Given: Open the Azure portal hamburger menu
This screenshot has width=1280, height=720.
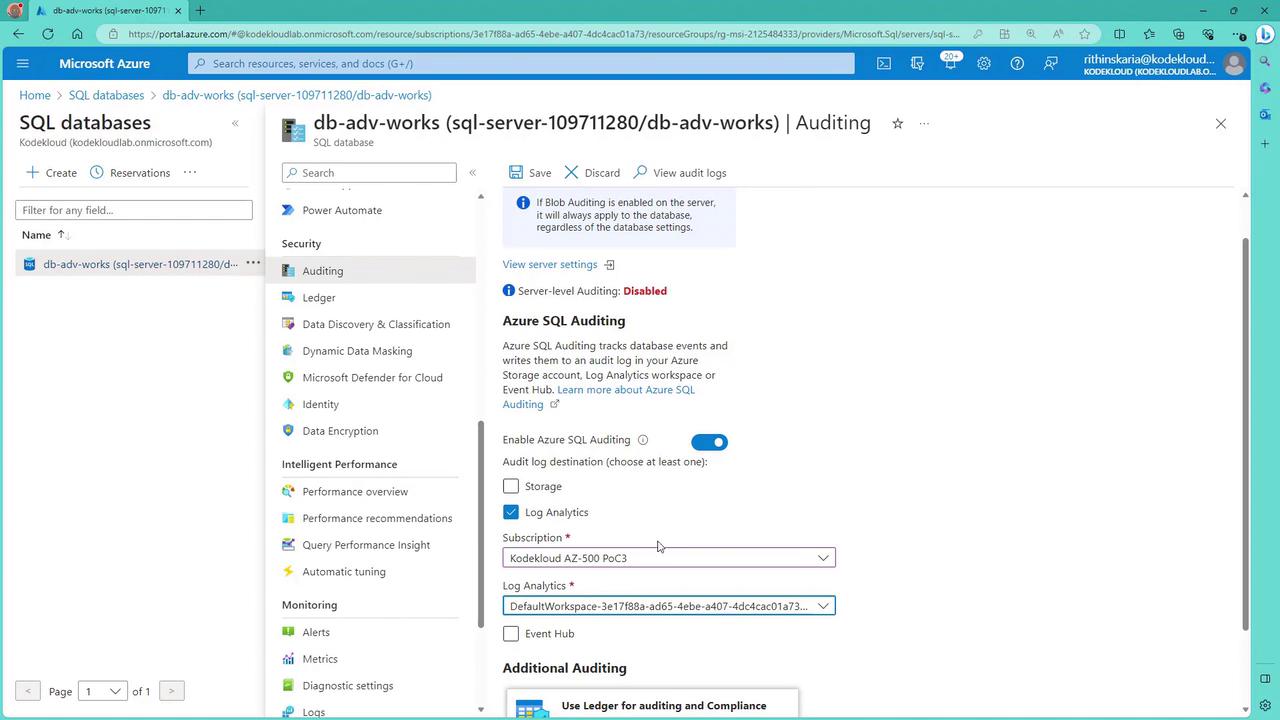Looking at the screenshot, I should click(23, 64).
